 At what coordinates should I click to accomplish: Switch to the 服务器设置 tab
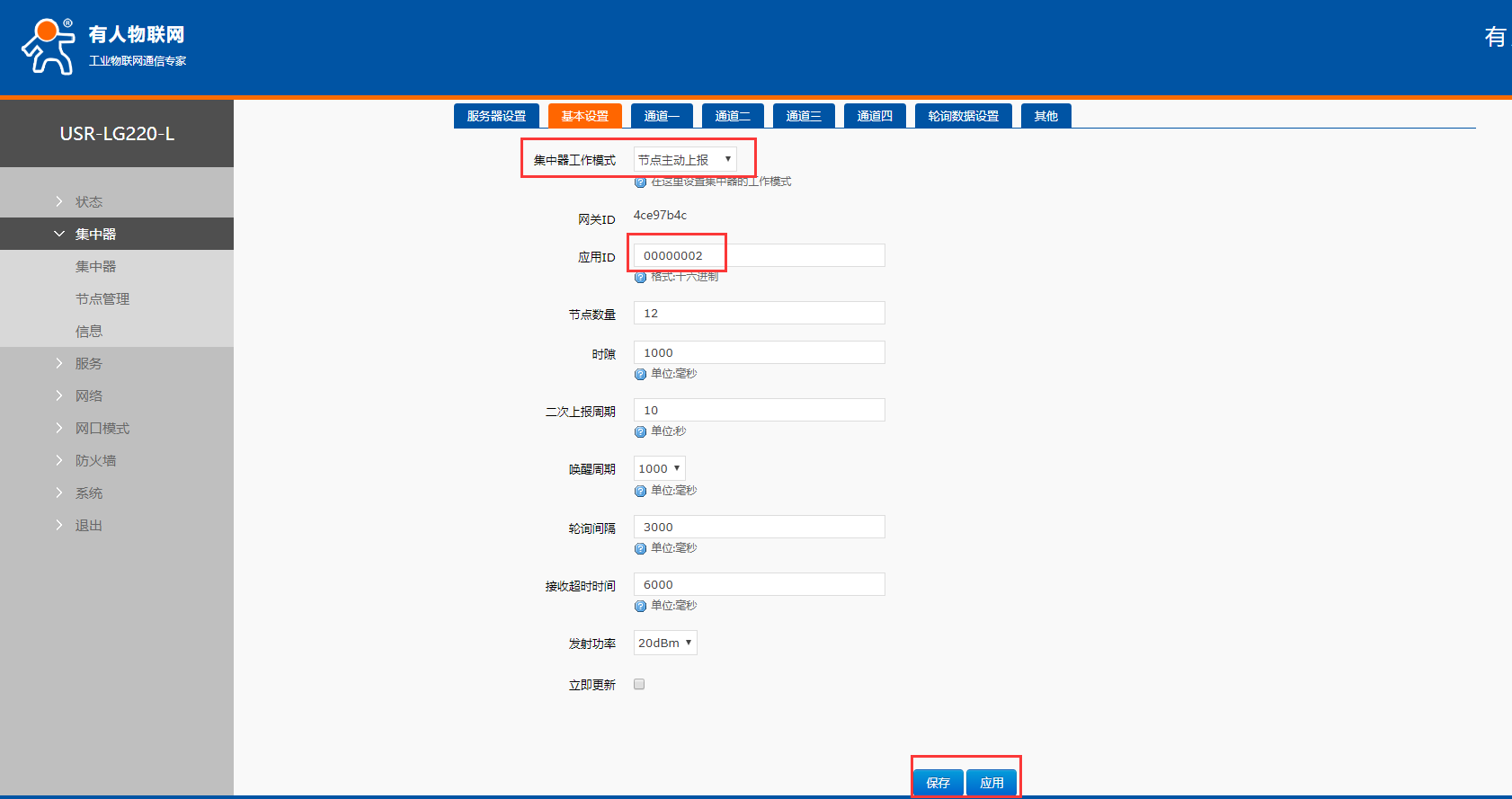pyautogui.click(x=496, y=116)
